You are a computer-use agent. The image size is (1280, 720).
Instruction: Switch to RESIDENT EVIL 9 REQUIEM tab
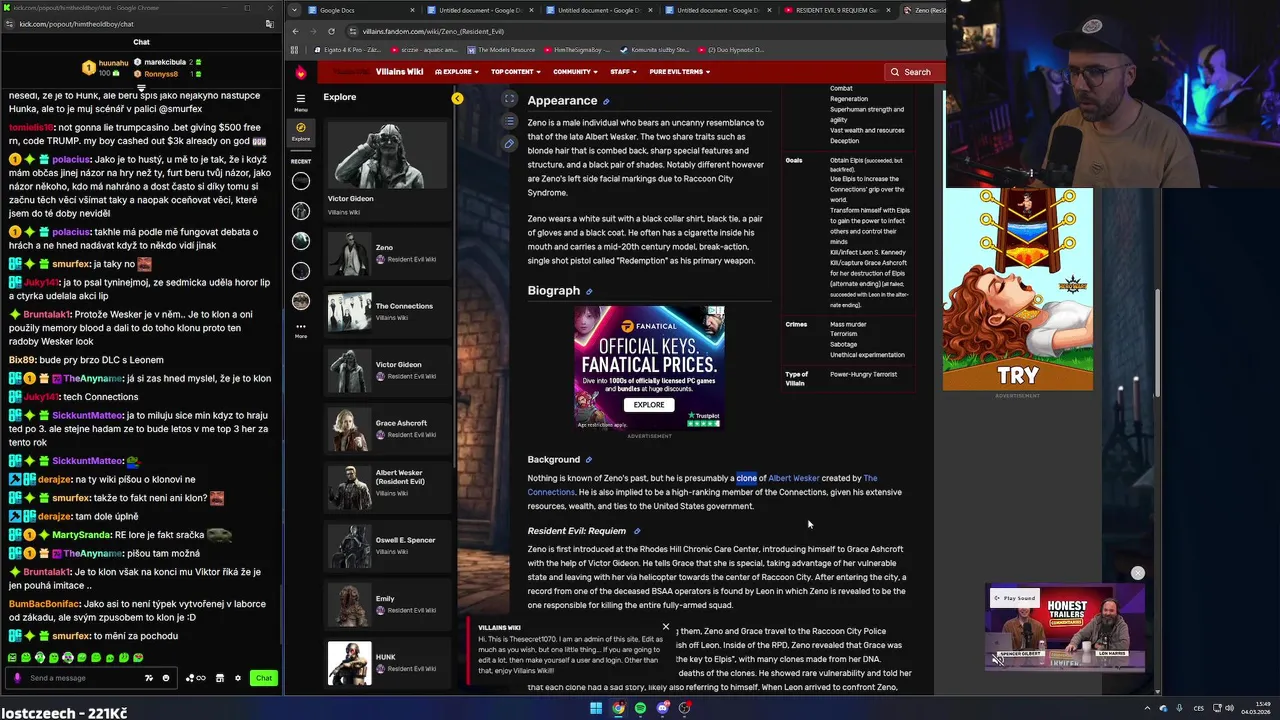tap(837, 10)
